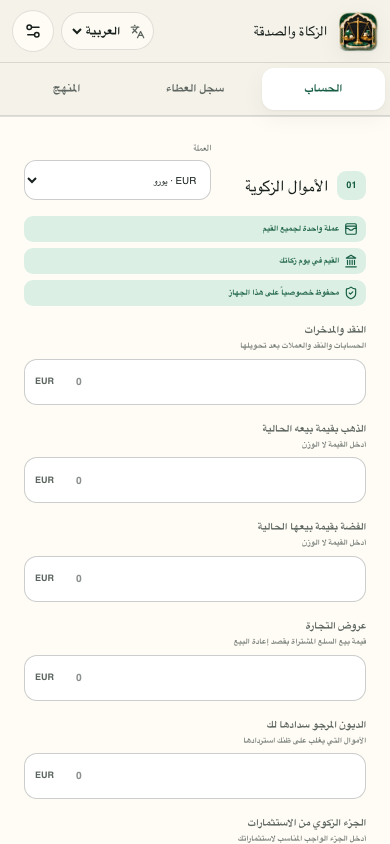The width and height of the screenshot is (390, 844).
Task: Focus the الديون المرجو سدادها input field
Action: click(195, 776)
